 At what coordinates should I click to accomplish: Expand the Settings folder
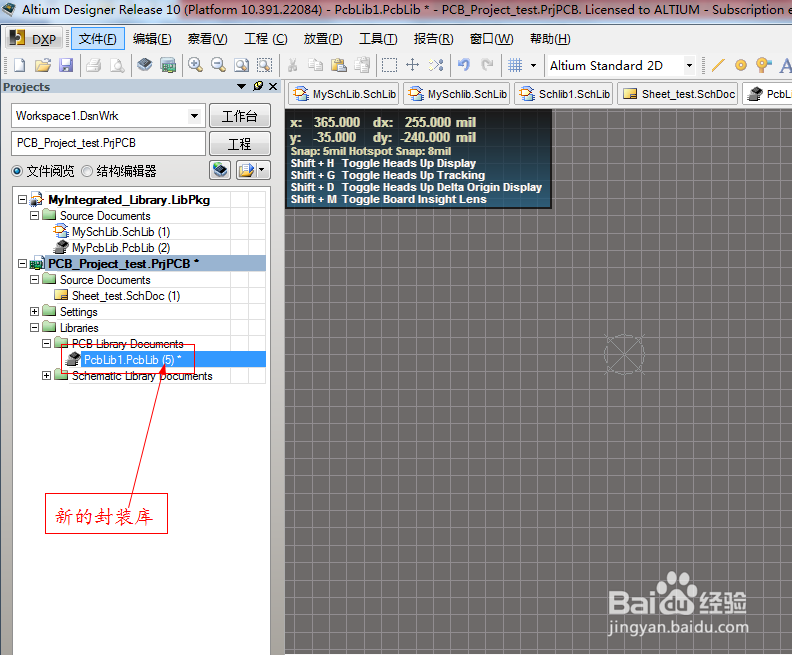(x=34, y=312)
